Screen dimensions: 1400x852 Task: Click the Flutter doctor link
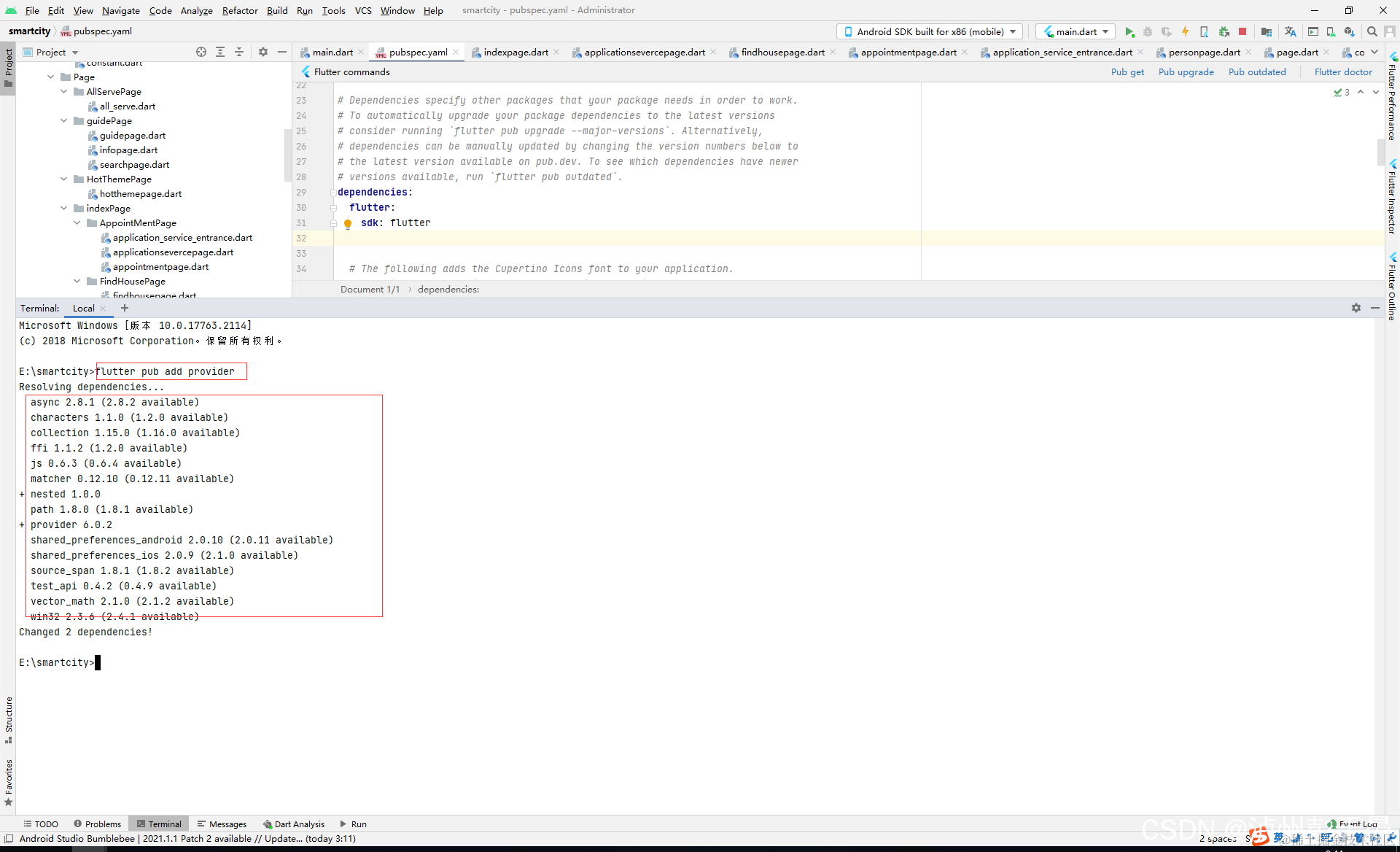click(1342, 71)
